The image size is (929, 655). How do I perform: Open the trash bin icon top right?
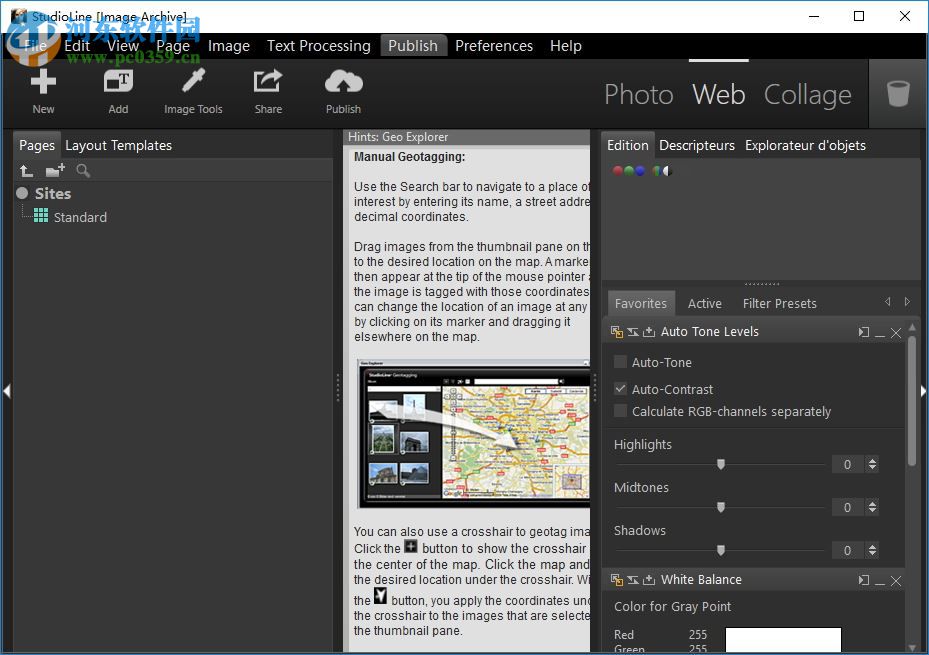click(897, 92)
